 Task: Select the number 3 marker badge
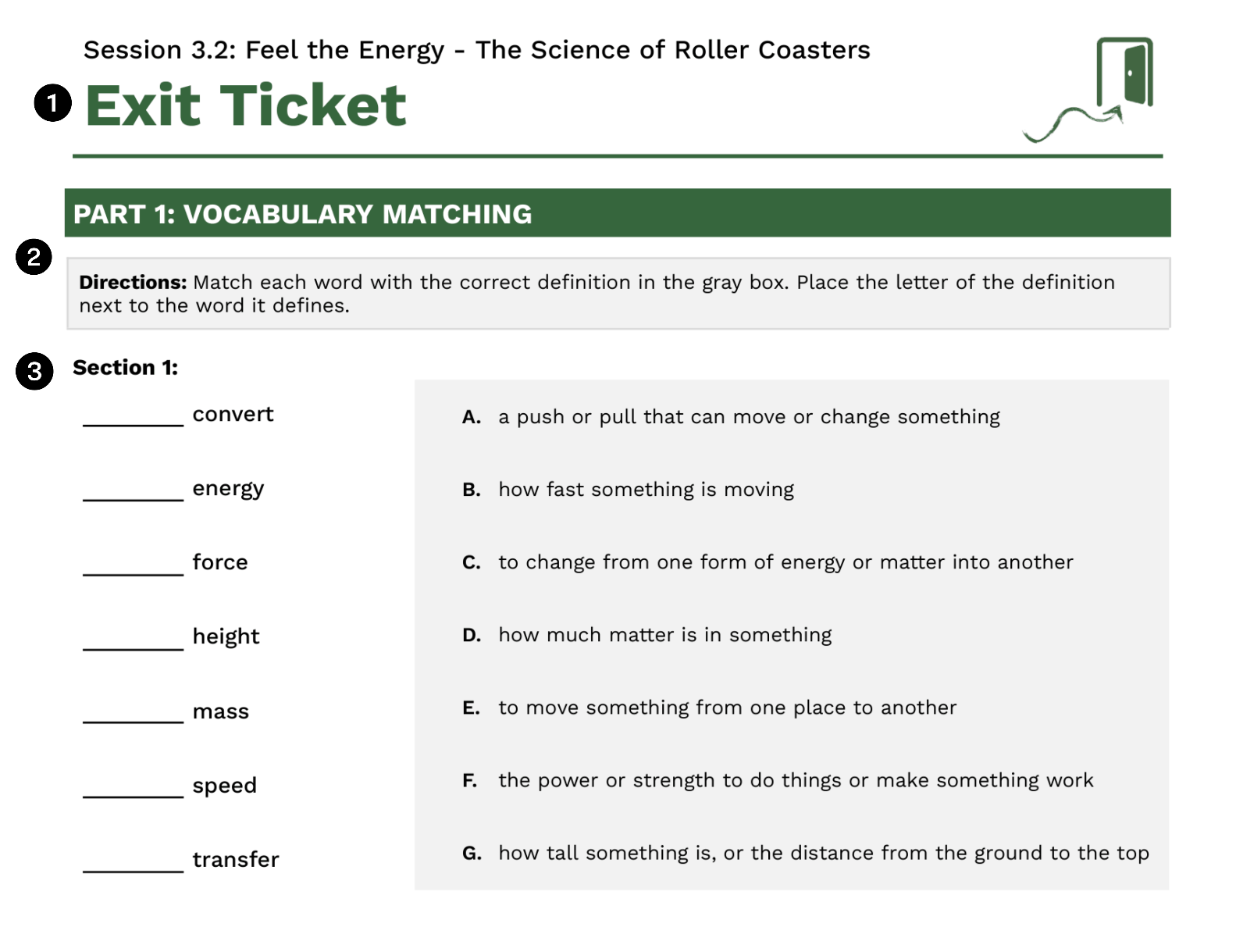click(34, 371)
